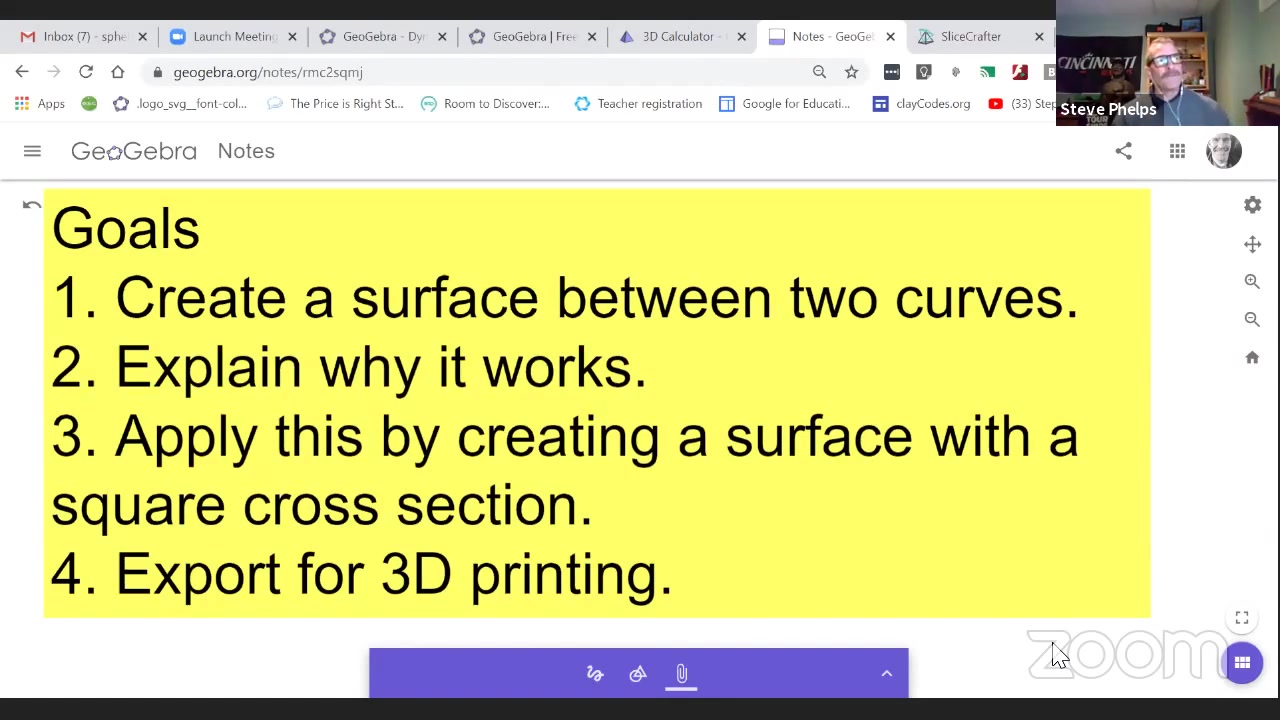Attach media with the paperclip tool
The height and width of the screenshot is (720, 1280).
click(x=681, y=673)
